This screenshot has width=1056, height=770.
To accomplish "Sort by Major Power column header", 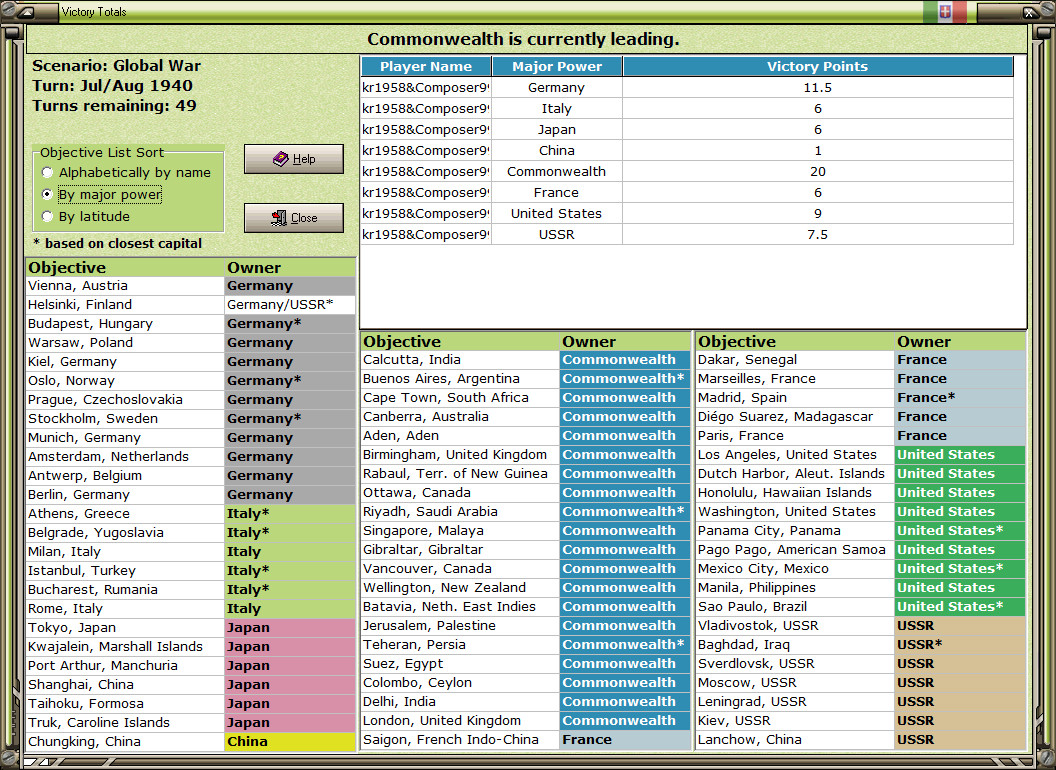I will (557, 66).
